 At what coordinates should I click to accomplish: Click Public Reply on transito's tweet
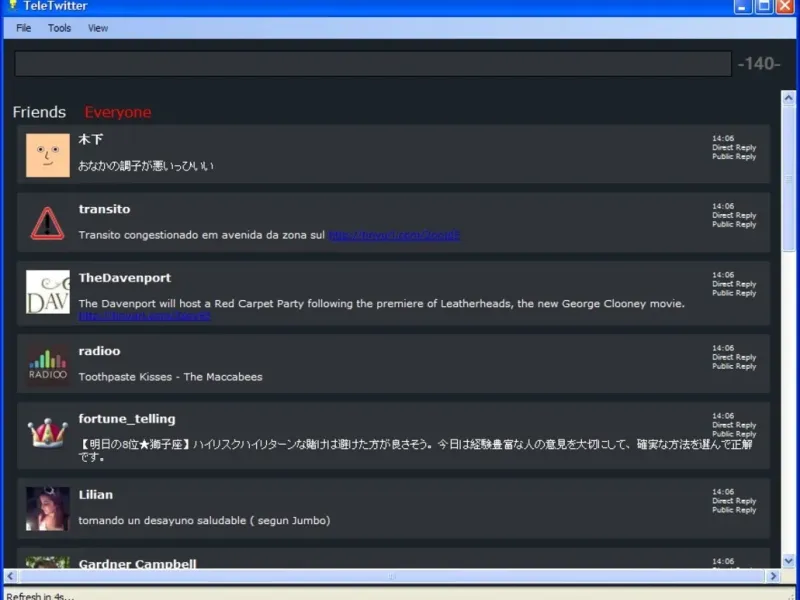pyautogui.click(x=734, y=224)
